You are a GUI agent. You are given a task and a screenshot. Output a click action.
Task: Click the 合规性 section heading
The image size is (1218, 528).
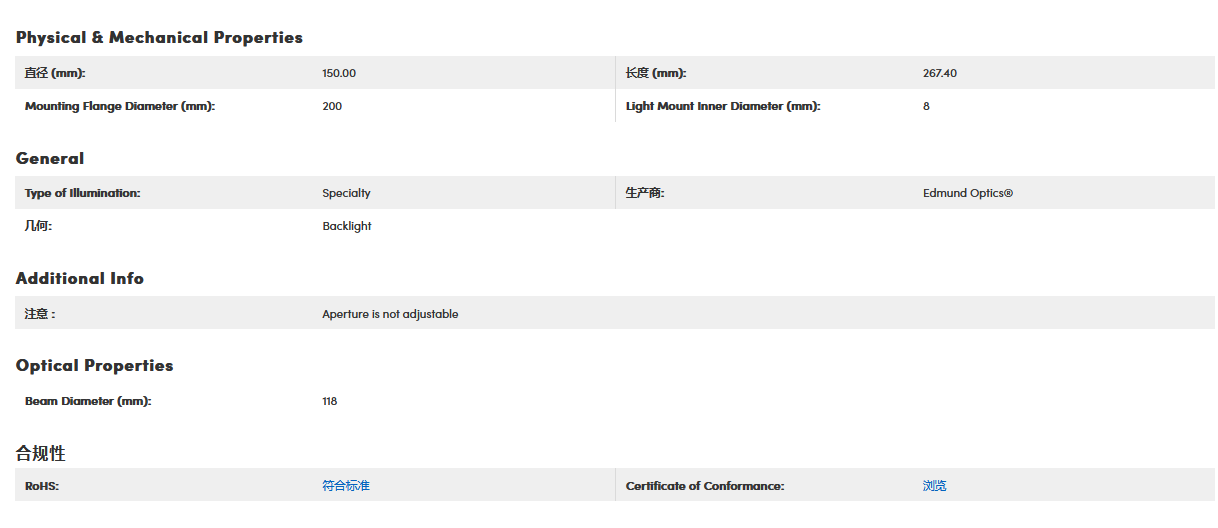pos(41,453)
